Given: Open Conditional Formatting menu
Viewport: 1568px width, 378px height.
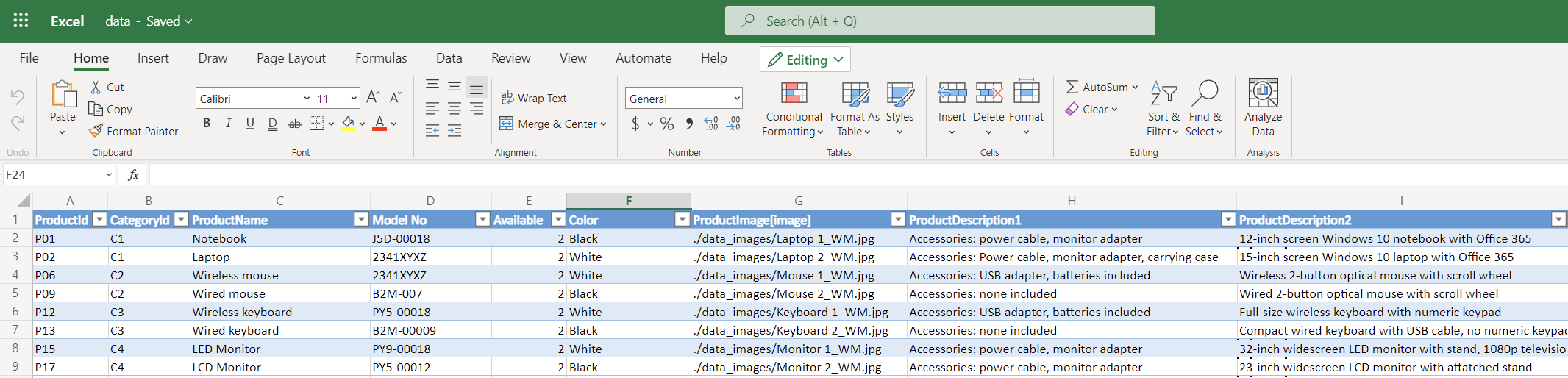Looking at the screenshot, I should point(794,109).
